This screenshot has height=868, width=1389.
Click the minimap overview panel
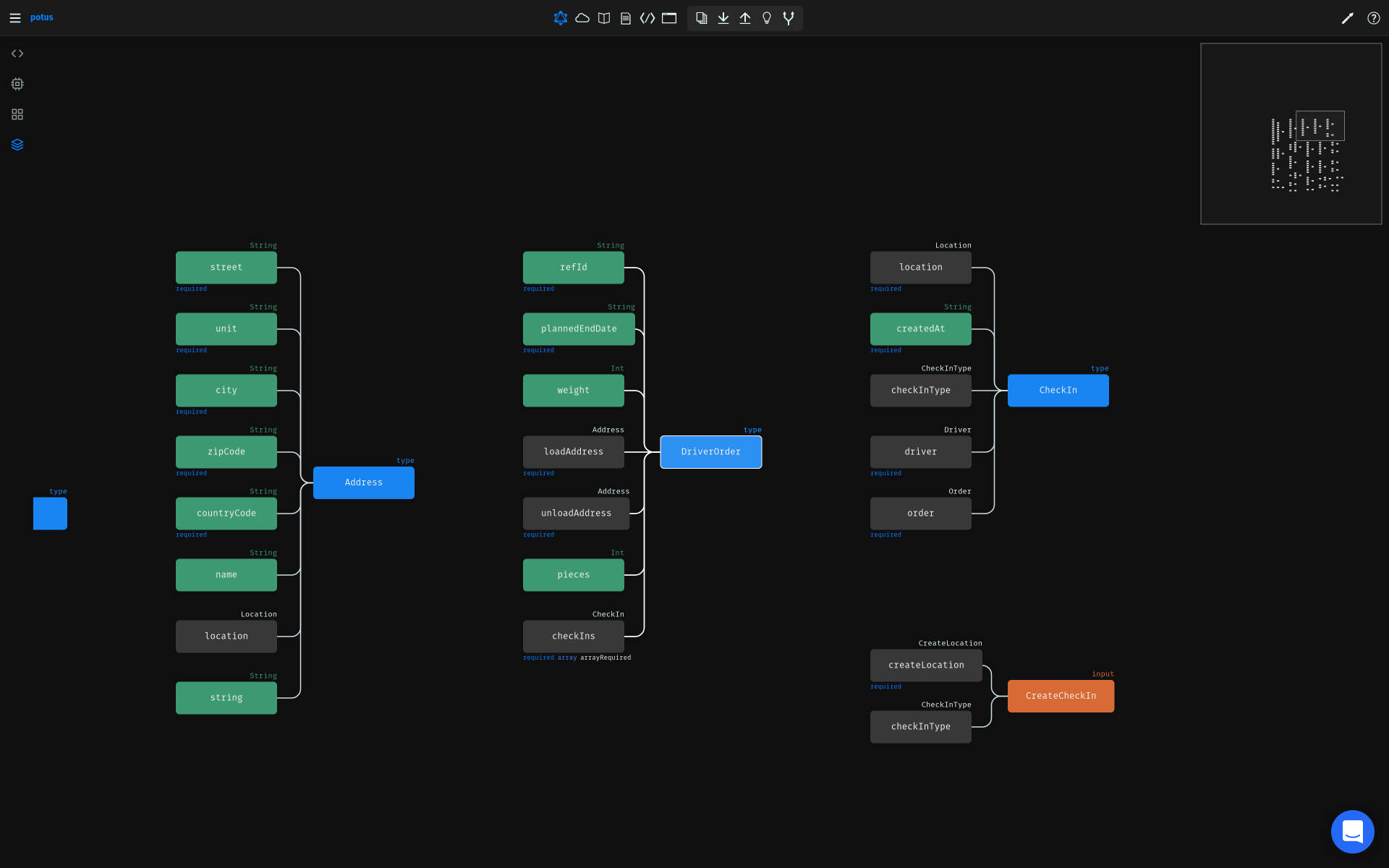point(1291,134)
